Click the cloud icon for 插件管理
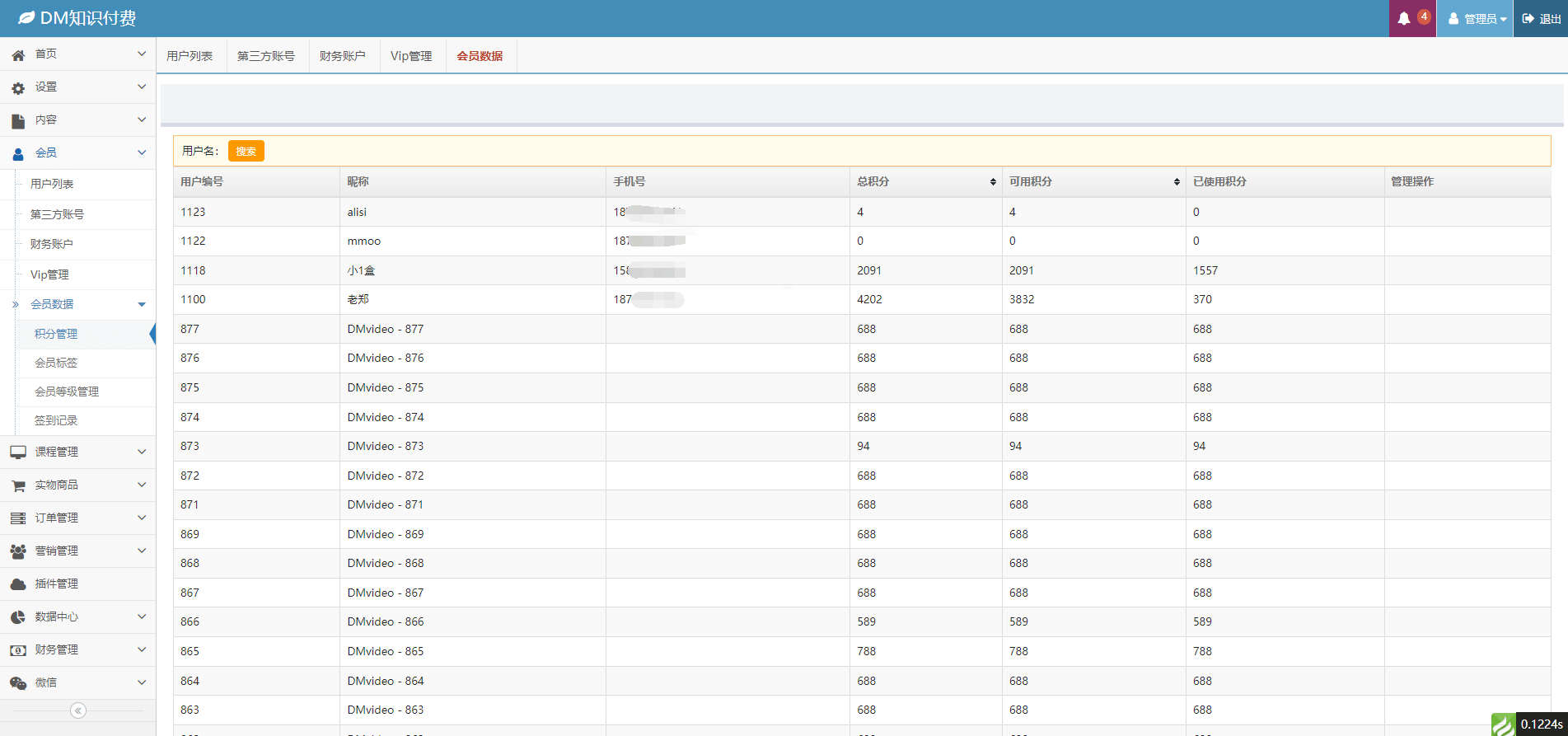Screen dimensions: 1568x736 click(x=18, y=584)
